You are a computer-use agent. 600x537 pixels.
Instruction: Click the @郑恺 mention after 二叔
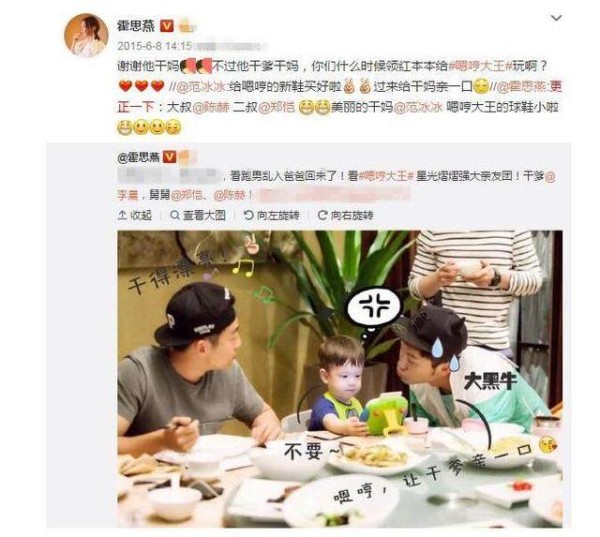pos(277,108)
